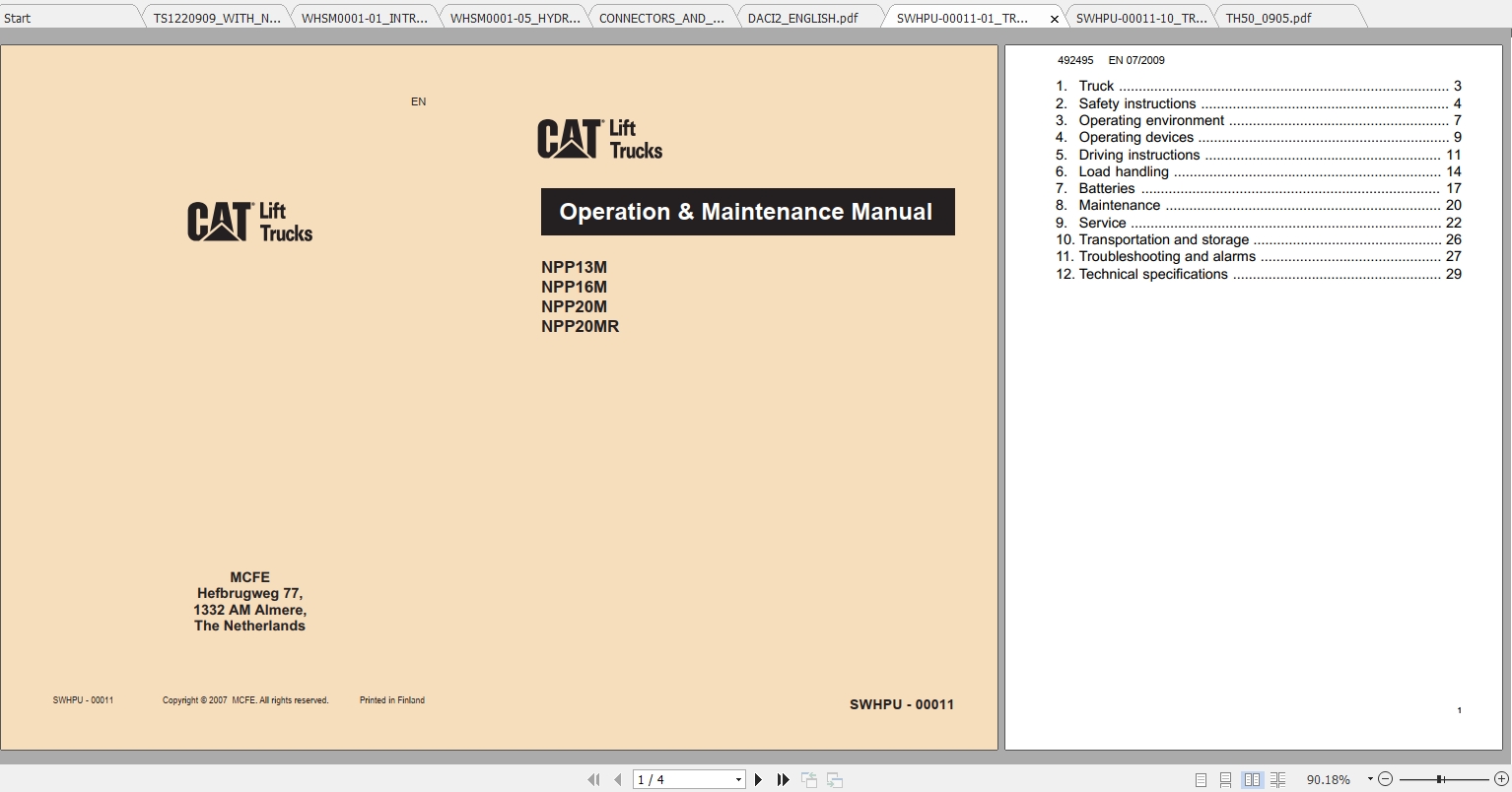
Task: Open the TS1220909_WITH_N... tab
Action: point(217,18)
